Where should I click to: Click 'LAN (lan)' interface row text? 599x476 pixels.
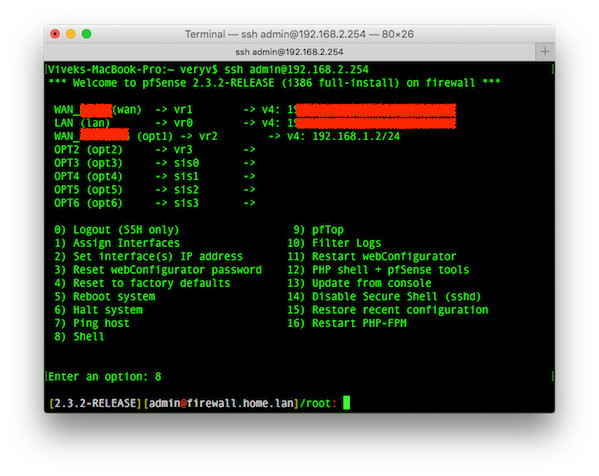[x=82, y=123]
